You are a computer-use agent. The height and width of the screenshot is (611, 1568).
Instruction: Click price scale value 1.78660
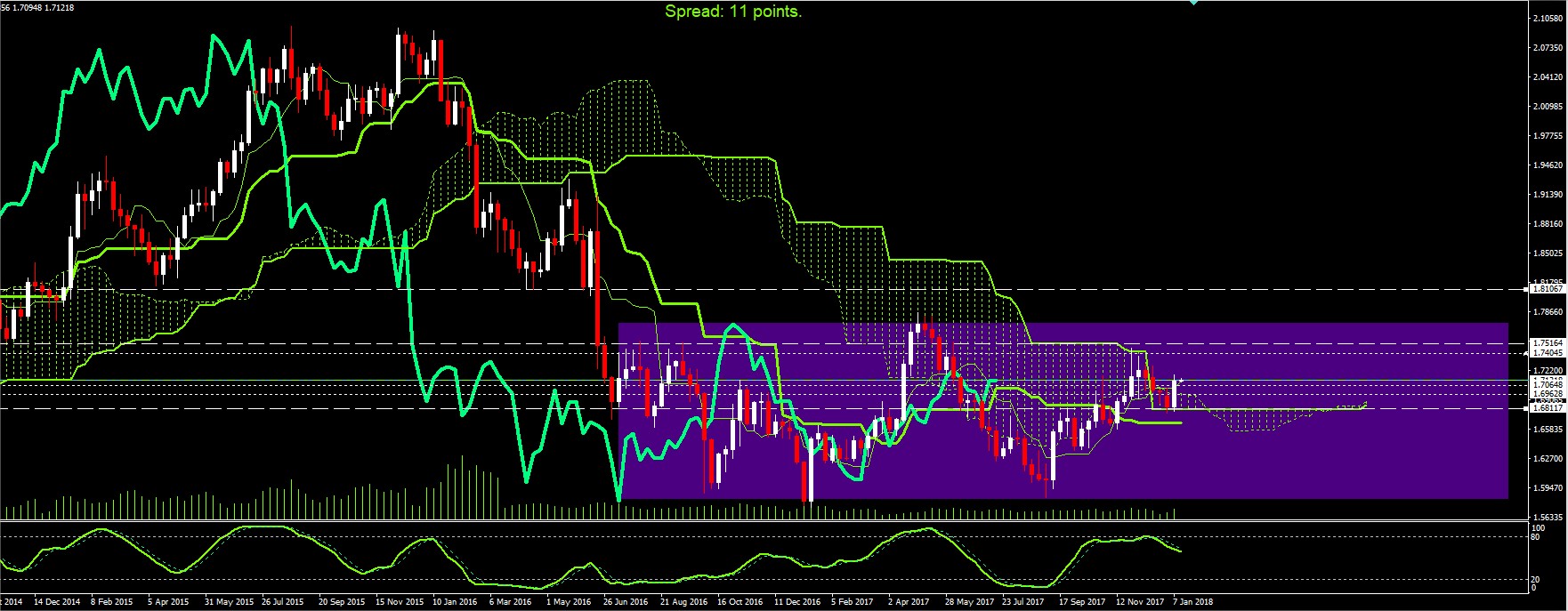[1548, 312]
